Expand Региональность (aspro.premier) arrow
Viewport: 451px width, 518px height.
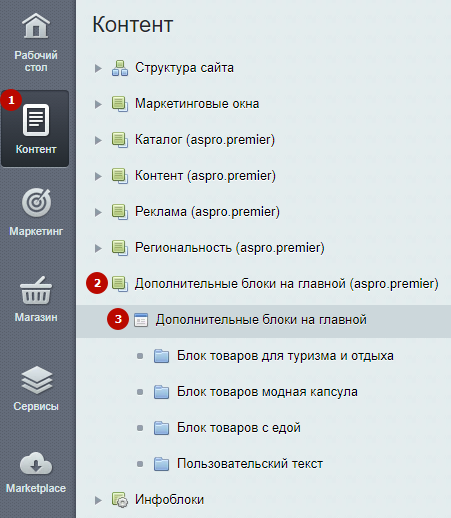pos(98,248)
